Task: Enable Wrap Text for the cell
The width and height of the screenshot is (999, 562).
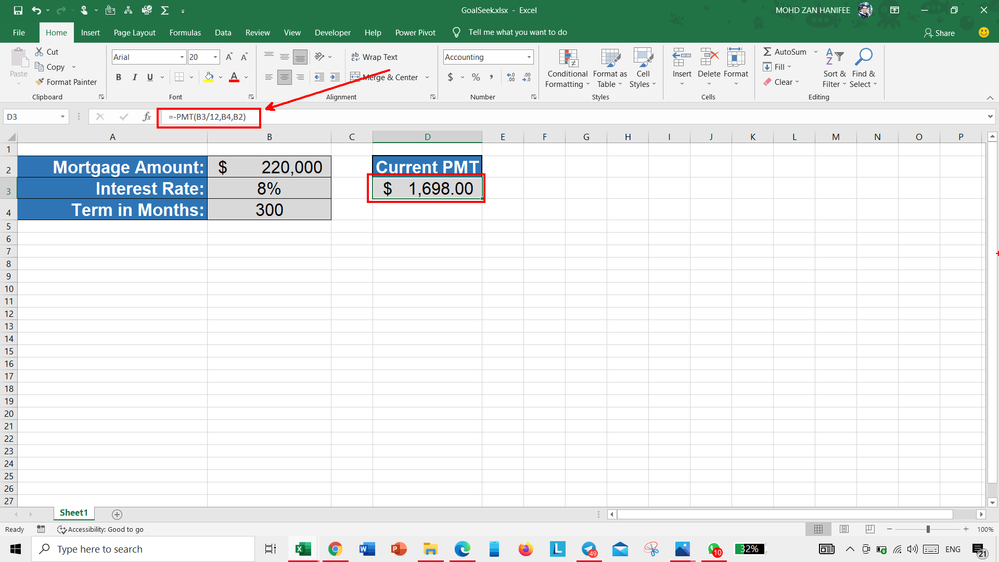Action: tap(375, 57)
